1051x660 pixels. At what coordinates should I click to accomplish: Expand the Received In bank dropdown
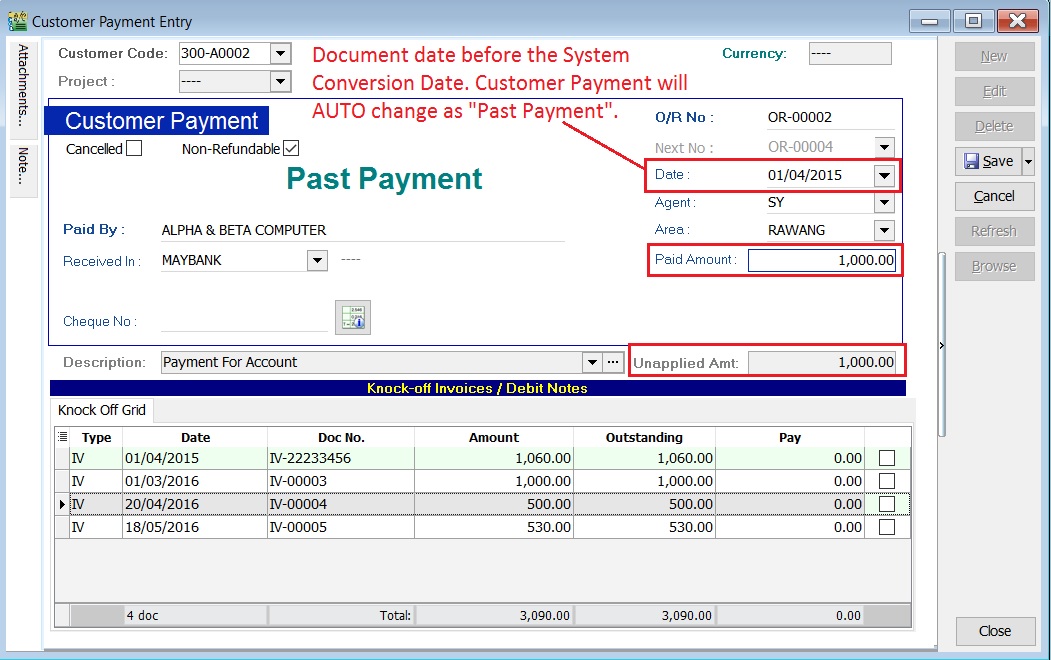click(x=318, y=260)
